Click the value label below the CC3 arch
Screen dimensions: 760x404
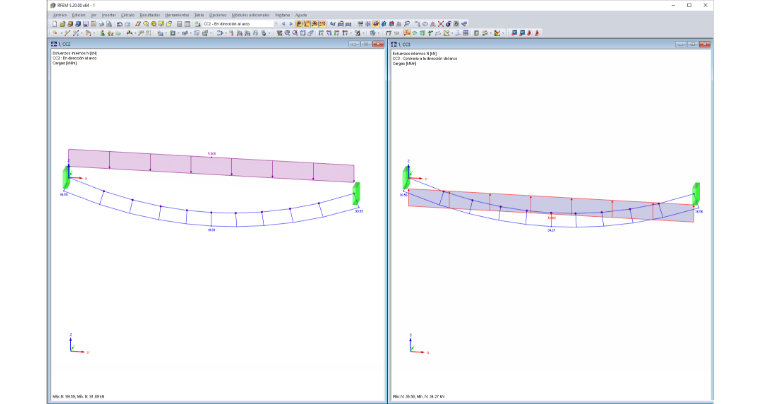tap(551, 231)
